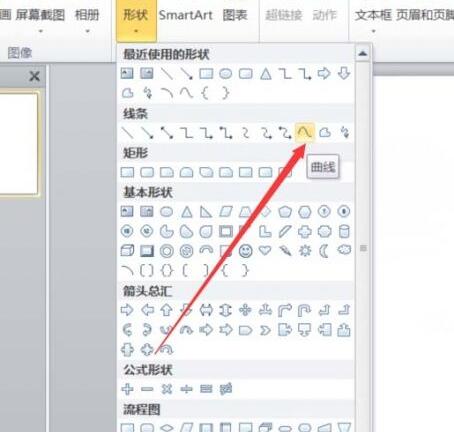Select the slide thumbnail in the pane
The width and height of the screenshot is (454, 432).
tap(18, 144)
